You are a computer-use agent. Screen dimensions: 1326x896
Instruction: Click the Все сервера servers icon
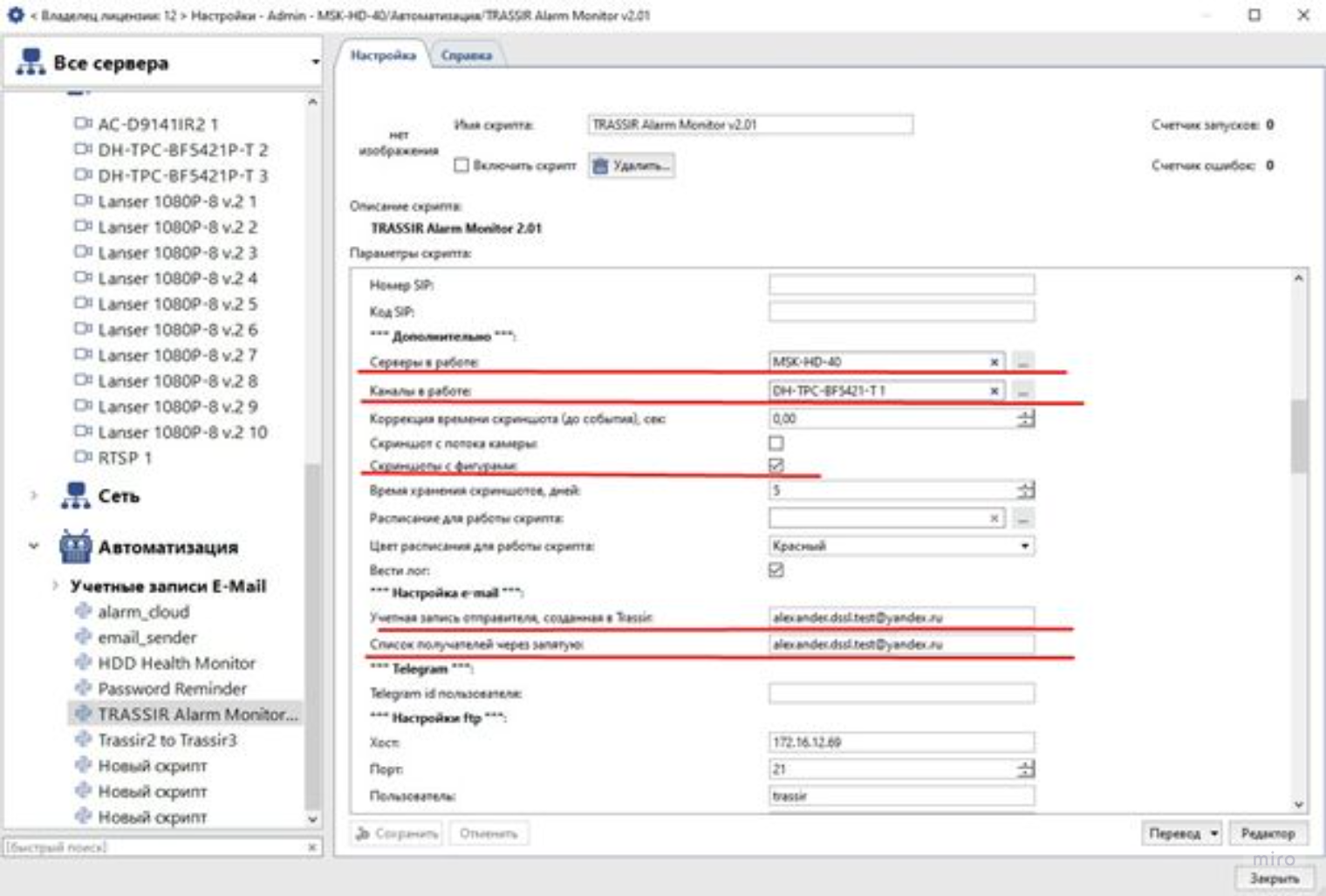click(31, 62)
